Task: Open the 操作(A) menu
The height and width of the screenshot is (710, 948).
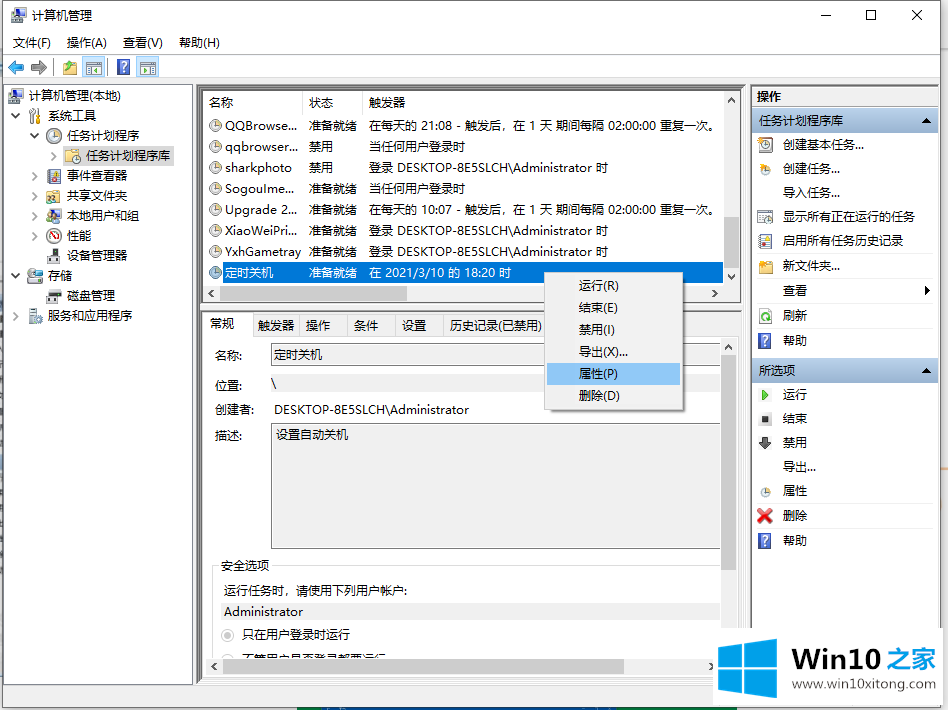Action: tap(86, 43)
